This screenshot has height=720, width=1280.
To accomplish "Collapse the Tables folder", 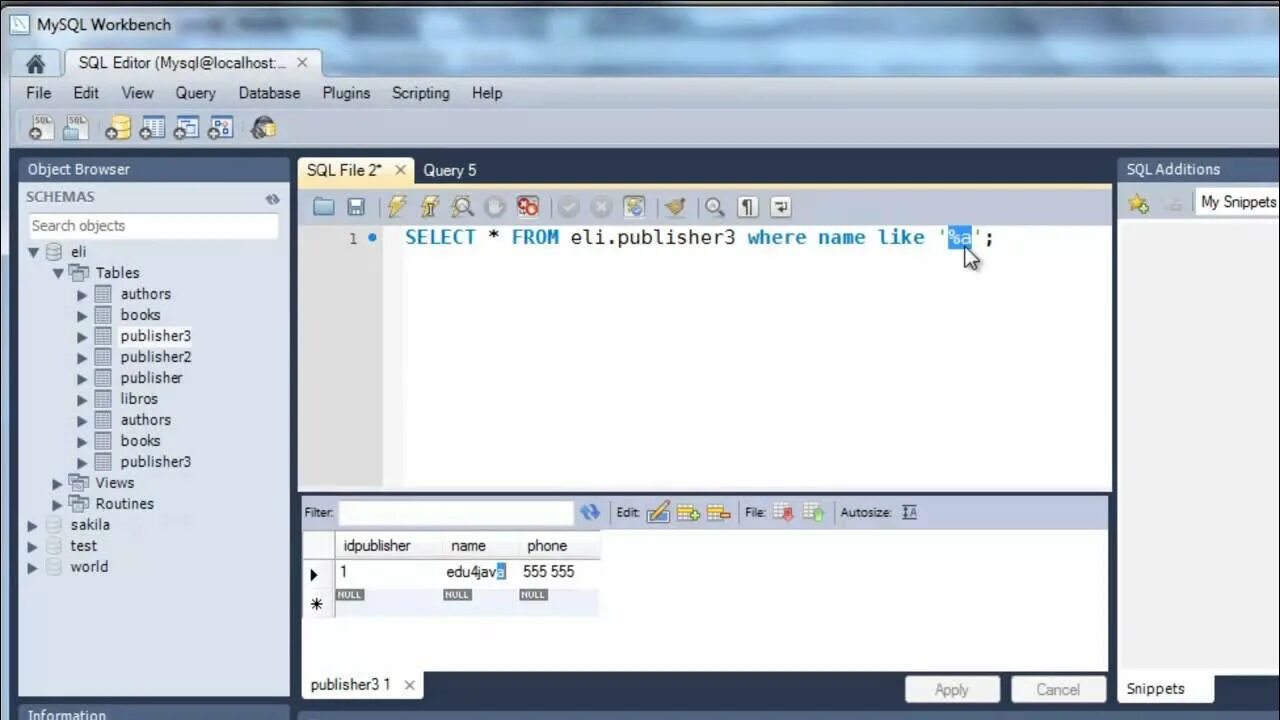I will pos(58,273).
